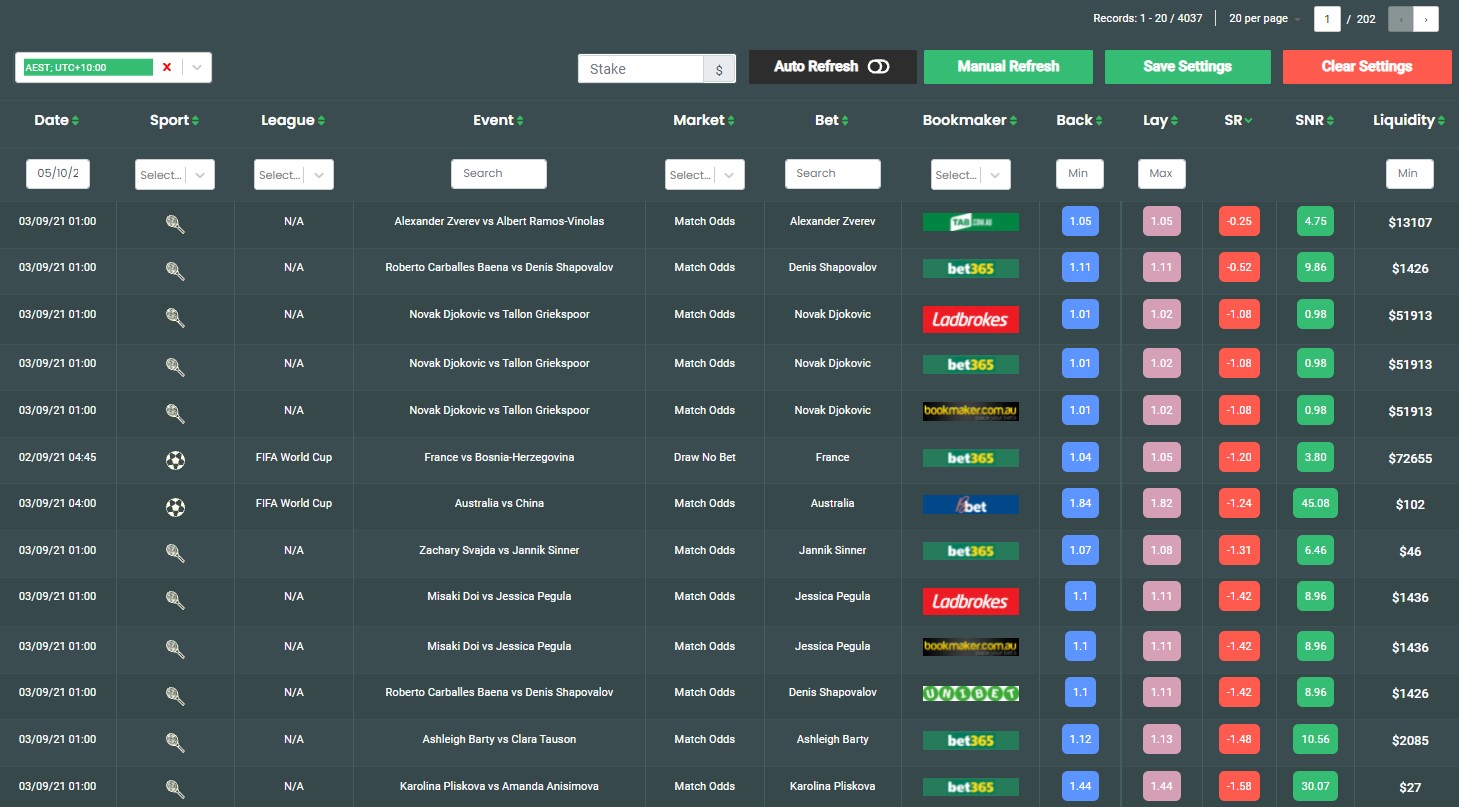This screenshot has height=807, width=1459.
Task: Click event Ashleigh Barty vs Clara Tauson
Action: point(499,740)
